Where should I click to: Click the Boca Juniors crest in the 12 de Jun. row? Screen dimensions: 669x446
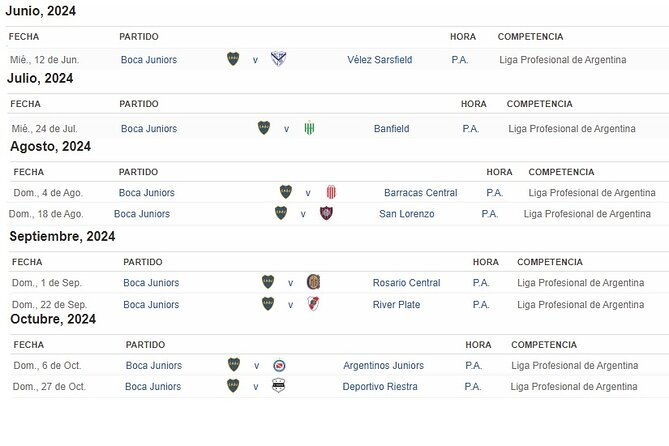(233, 59)
